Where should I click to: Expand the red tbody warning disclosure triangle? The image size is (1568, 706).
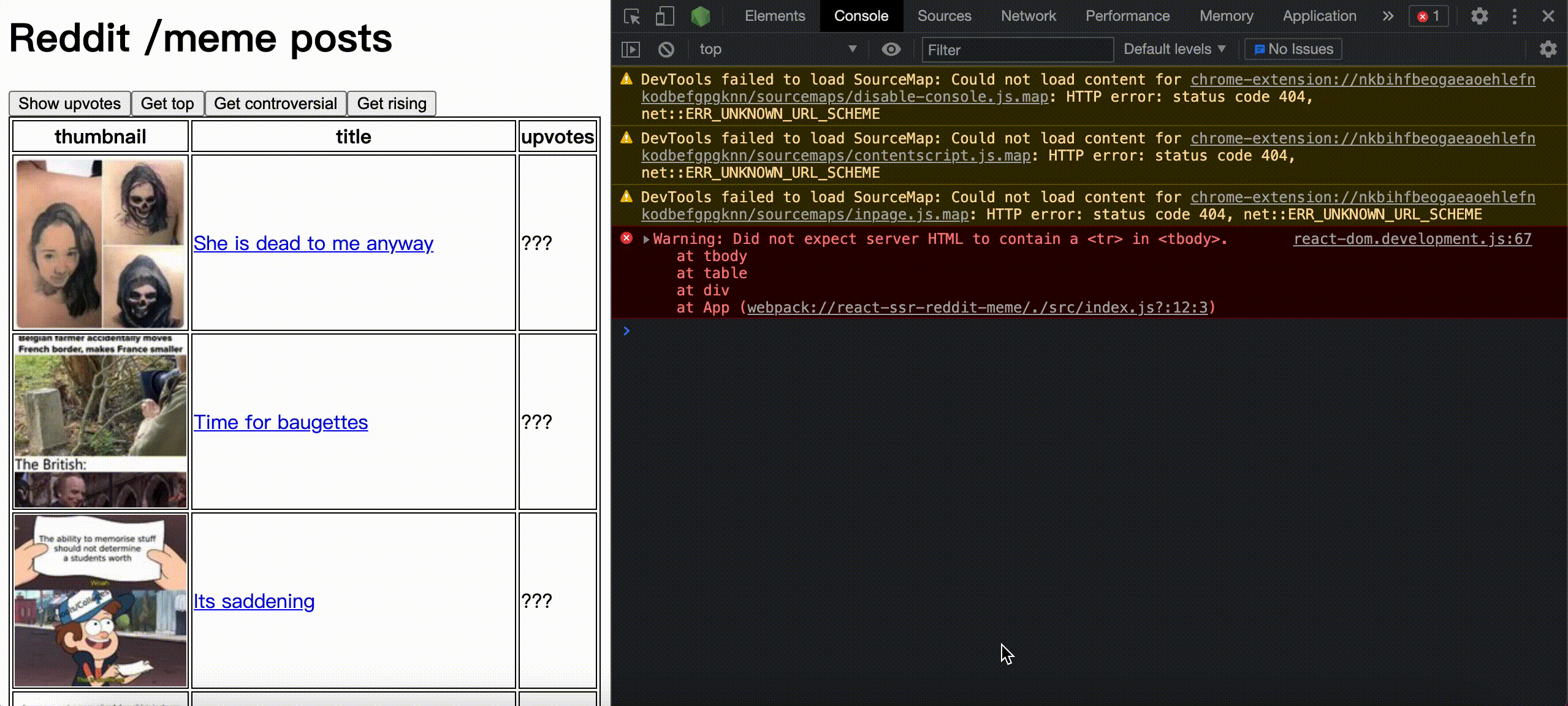coord(646,239)
